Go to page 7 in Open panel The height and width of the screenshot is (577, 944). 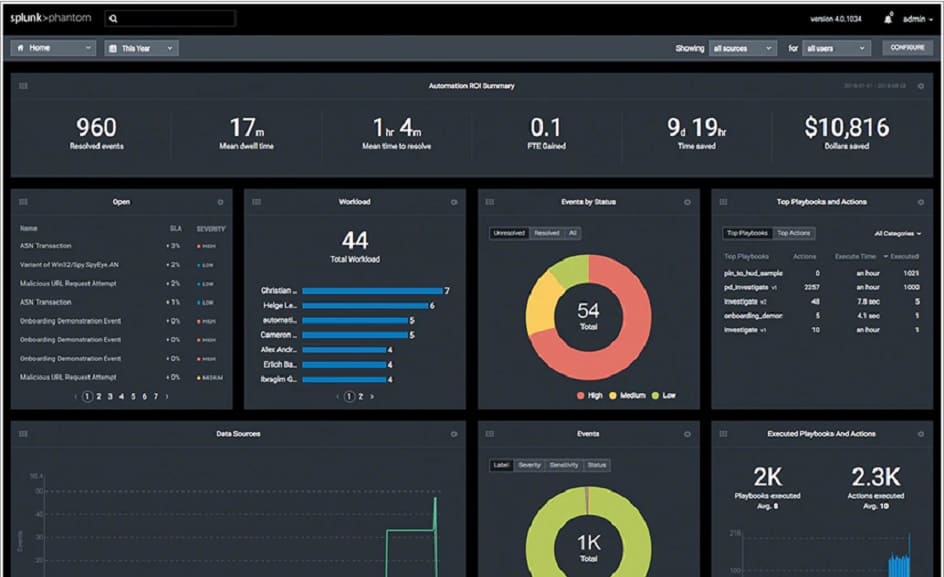click(x=155, y=396)
